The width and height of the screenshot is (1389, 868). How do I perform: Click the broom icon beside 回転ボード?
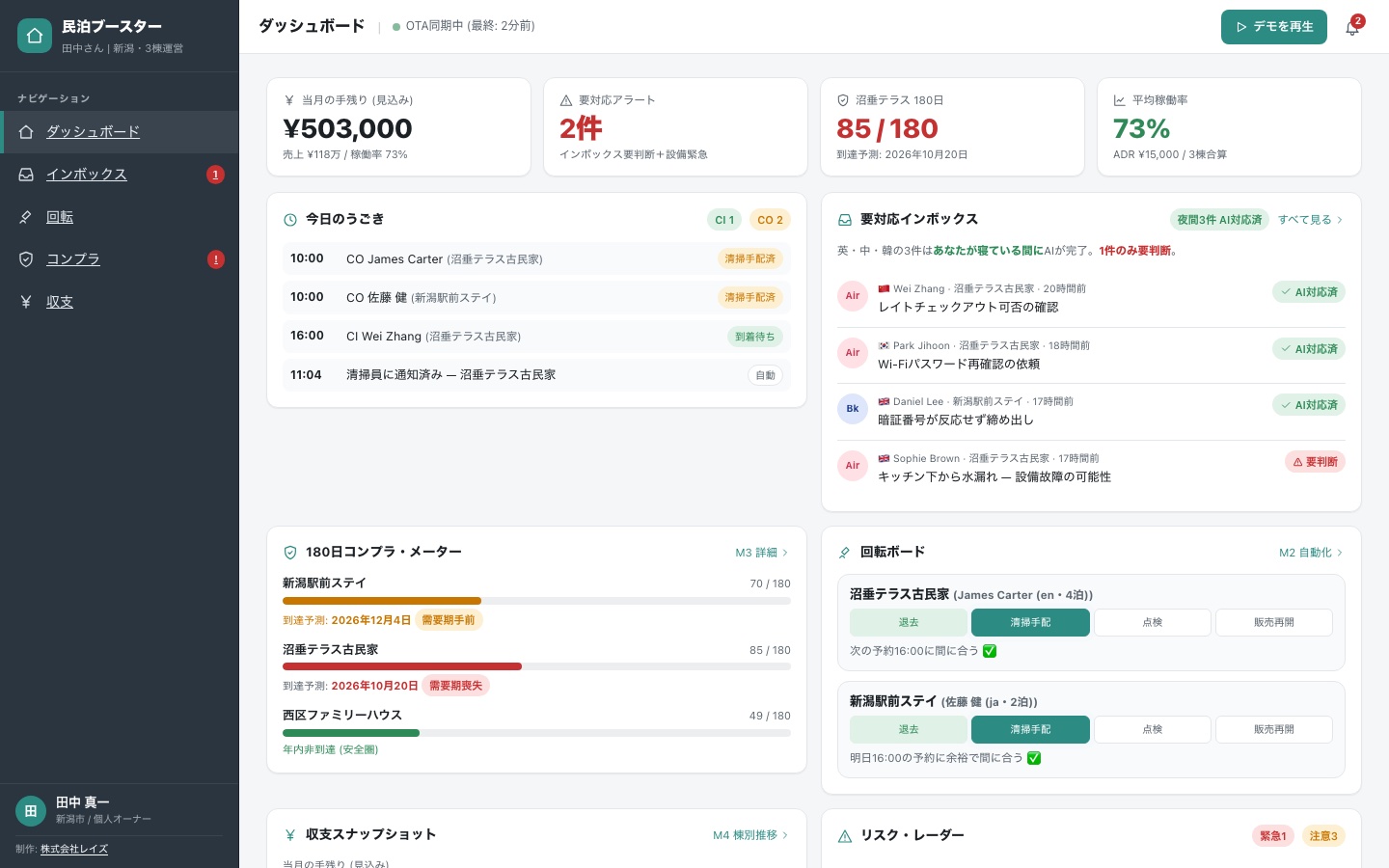tap(845, 553)
